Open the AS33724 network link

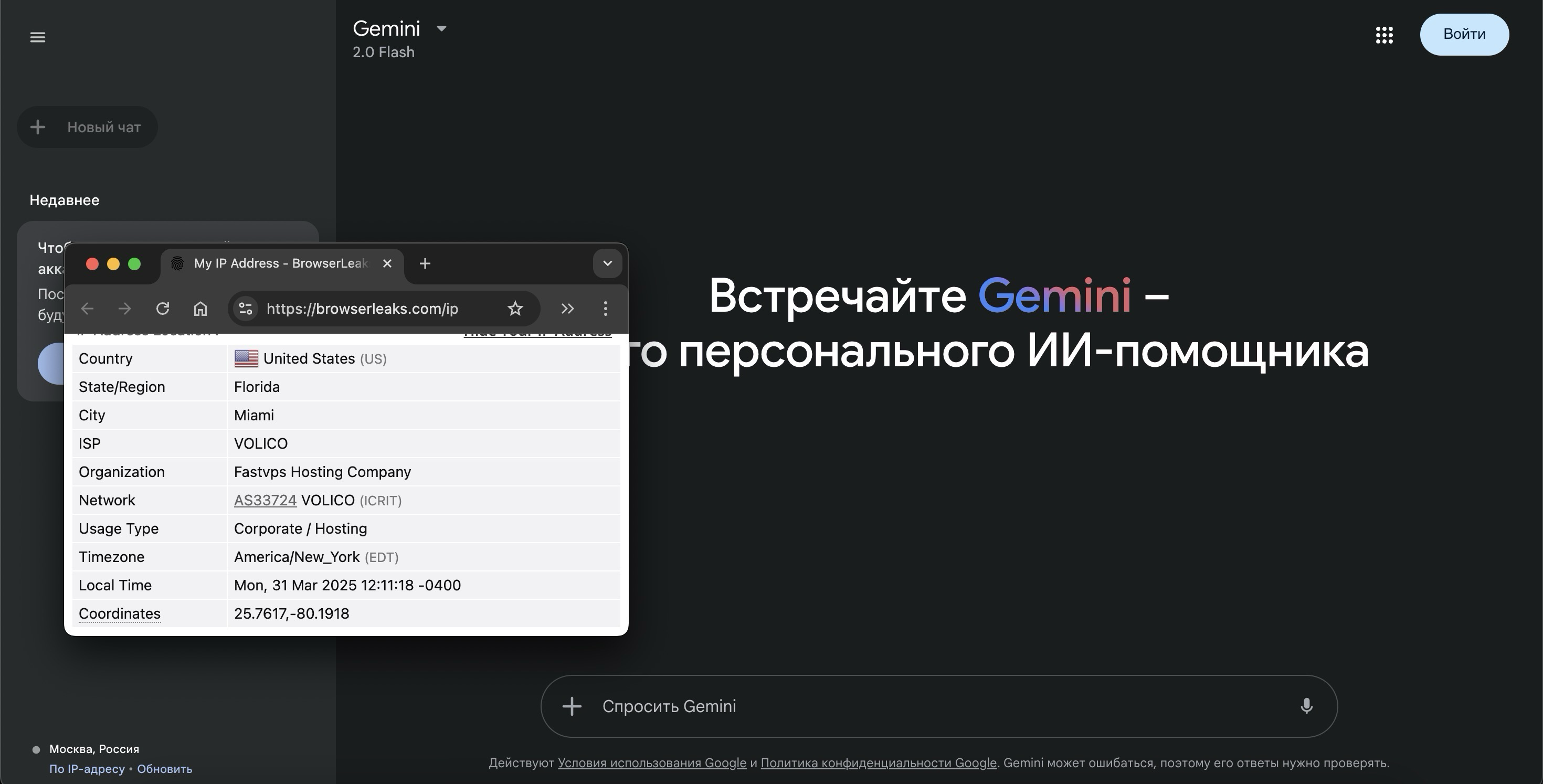266,500
